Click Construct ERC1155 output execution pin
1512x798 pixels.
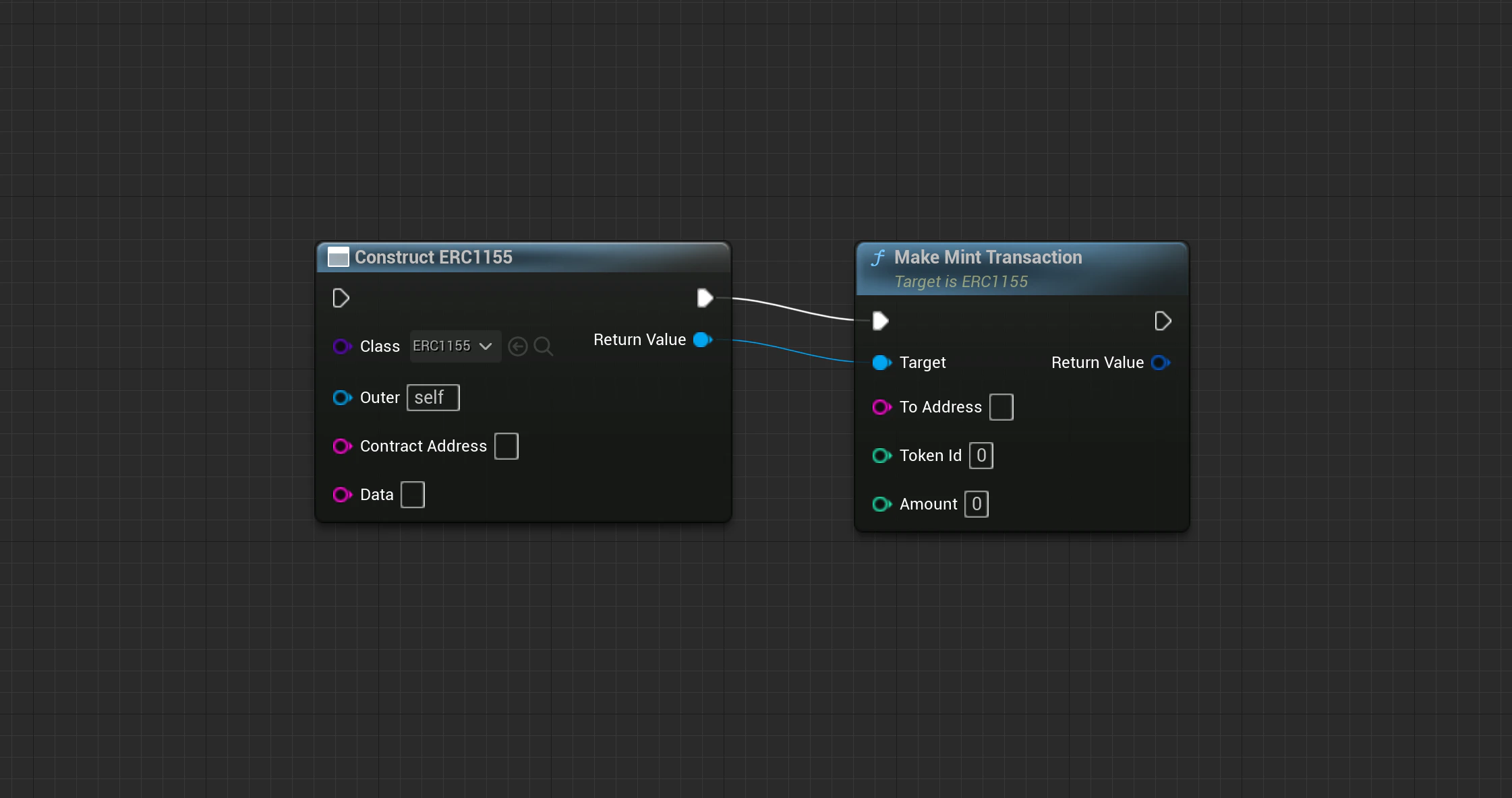point(705,298)
